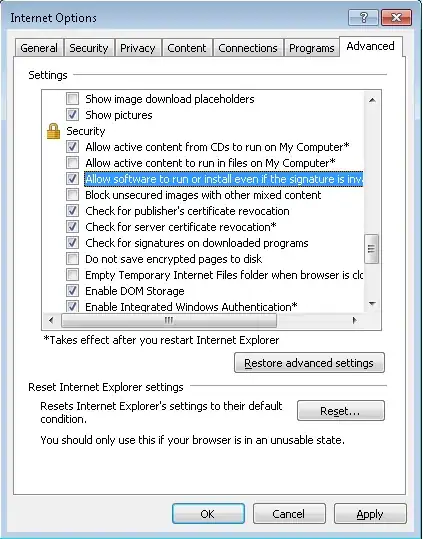Click the scroll up arrow in settings list
423x539 pixels.
pos(372,100)
